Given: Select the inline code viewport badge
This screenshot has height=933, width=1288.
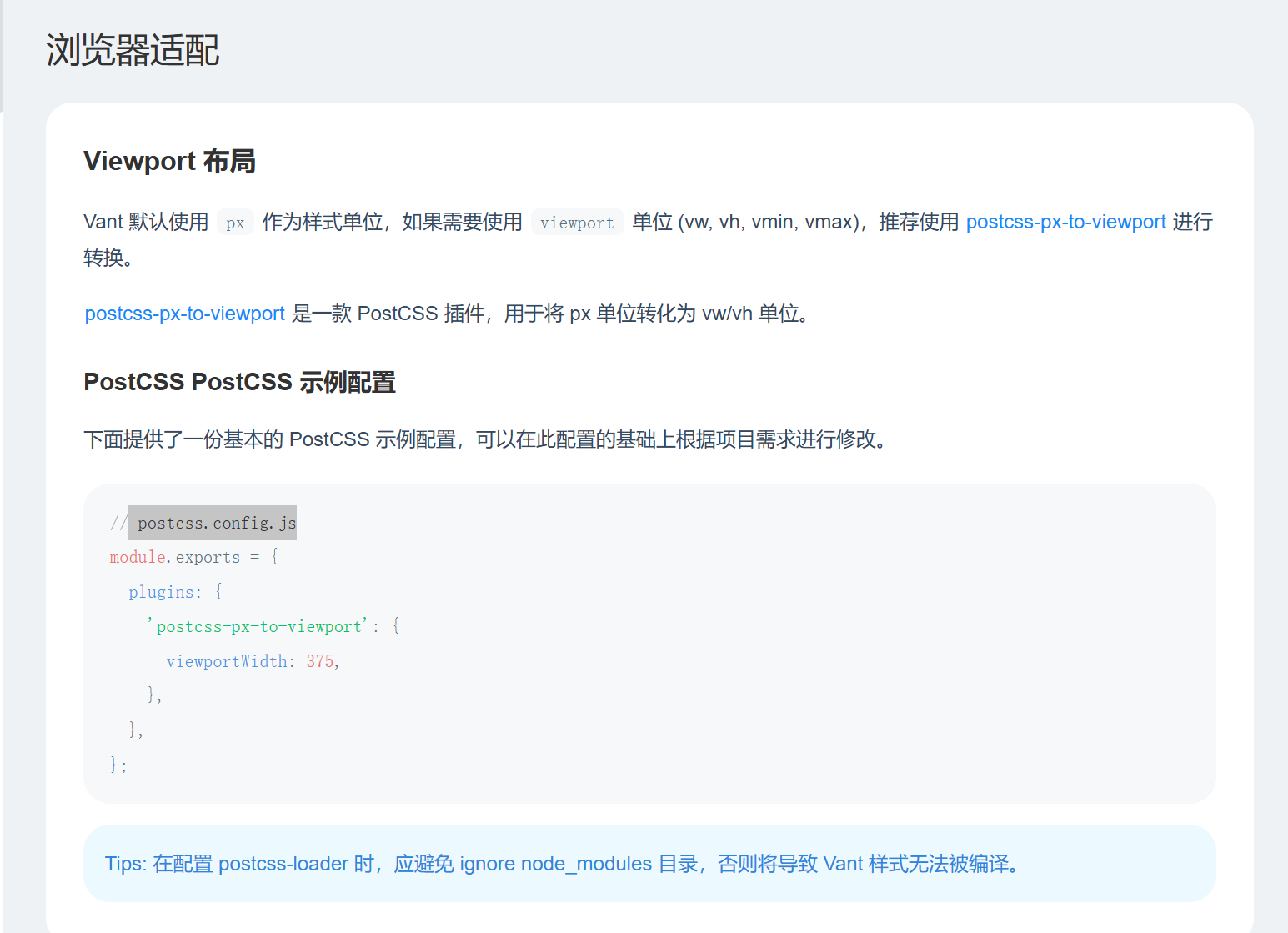Looking at the screenshot, I should click(x=577, y=222).
